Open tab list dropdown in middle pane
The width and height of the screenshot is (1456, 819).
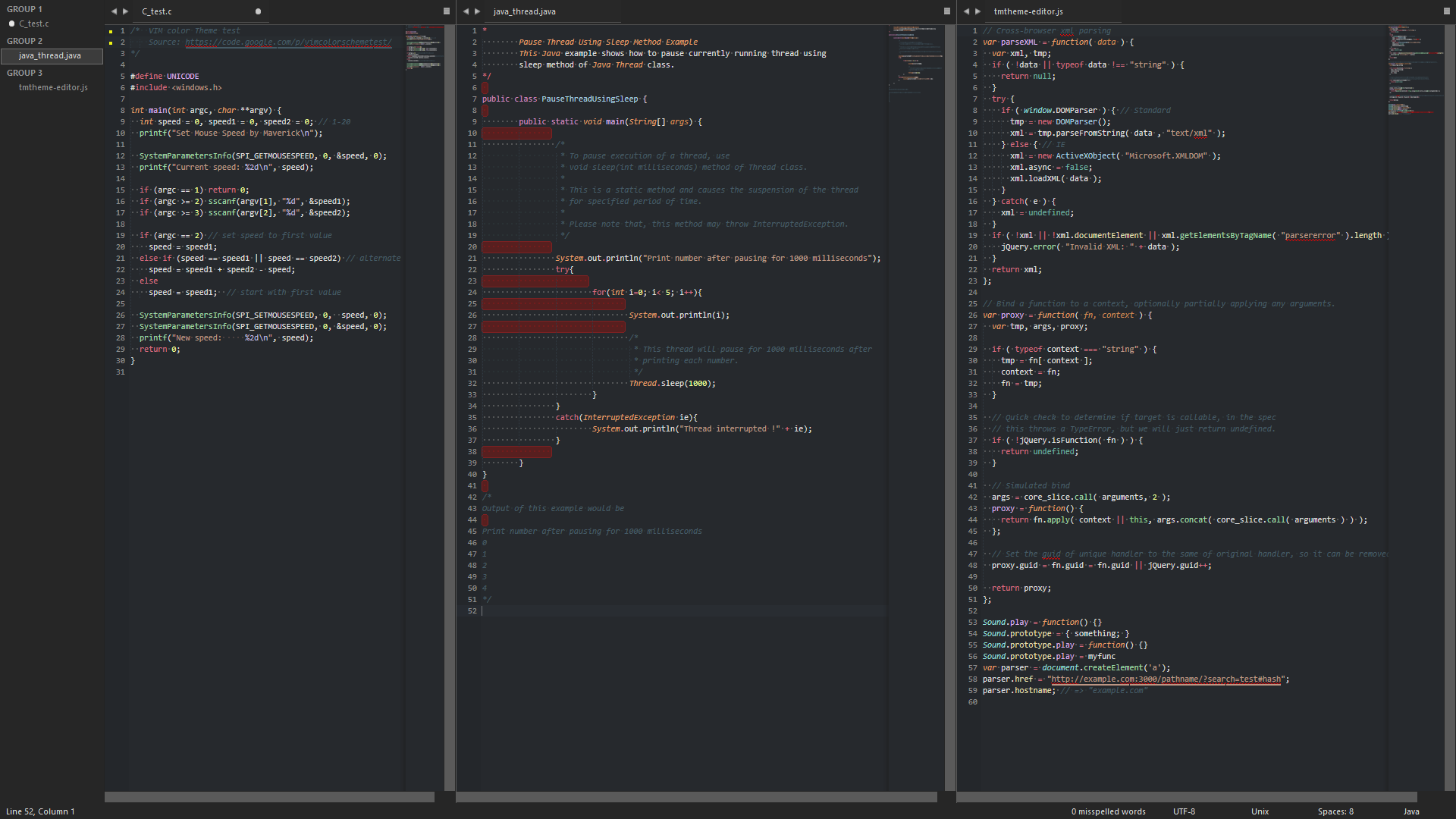pyautogui.click(x=947, y=11)
